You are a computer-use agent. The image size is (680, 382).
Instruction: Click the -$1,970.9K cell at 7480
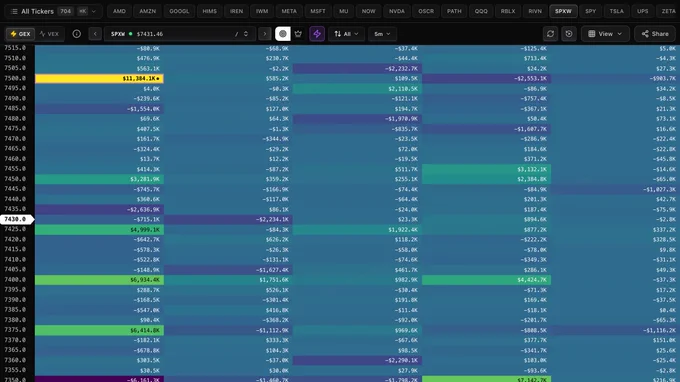(357, 119)
